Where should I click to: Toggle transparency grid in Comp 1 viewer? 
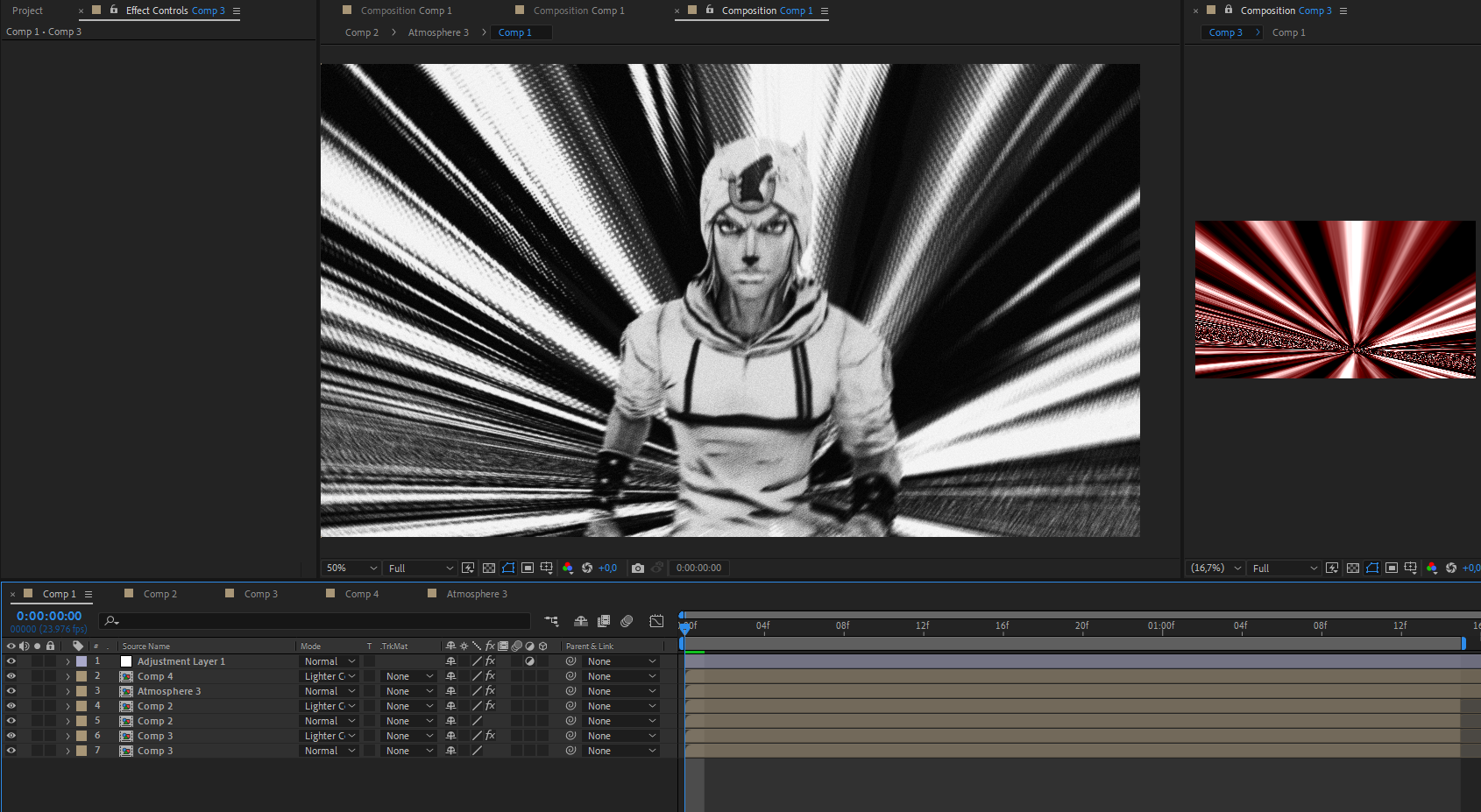coord(489,568)
